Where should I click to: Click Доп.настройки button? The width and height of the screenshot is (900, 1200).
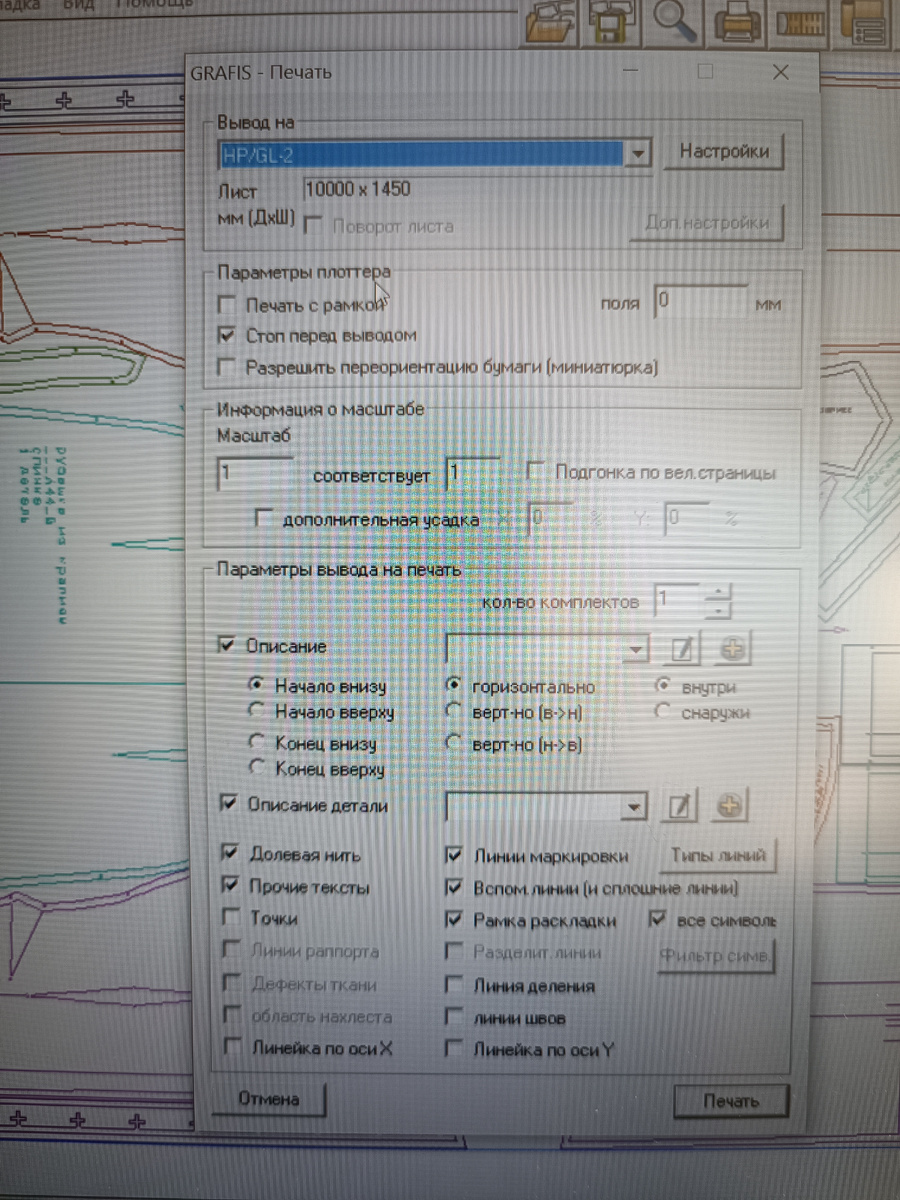pos(706,223)
